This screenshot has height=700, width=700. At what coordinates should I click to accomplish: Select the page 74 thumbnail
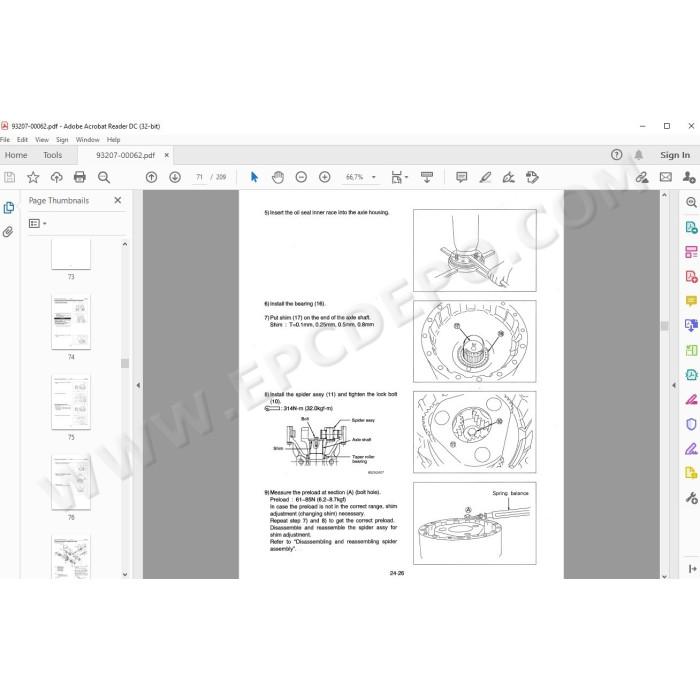71,322
